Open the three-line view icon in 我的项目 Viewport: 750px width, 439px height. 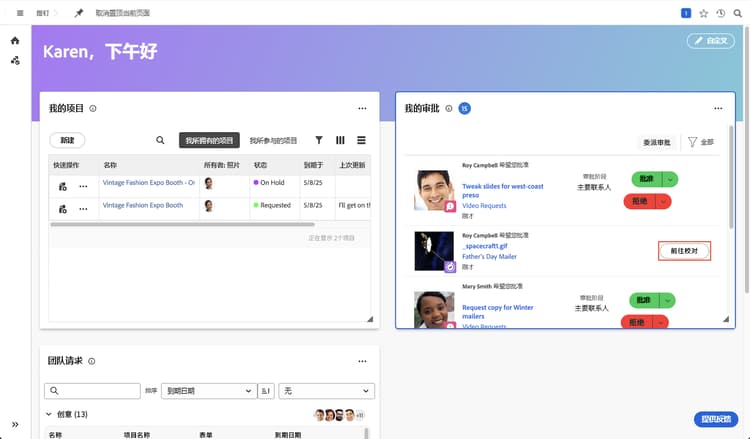(x=361, y=140)
